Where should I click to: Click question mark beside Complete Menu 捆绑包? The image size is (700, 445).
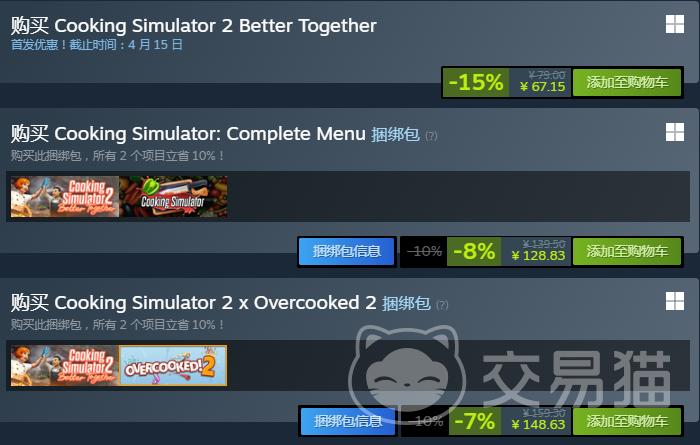(x=431, y=136)
